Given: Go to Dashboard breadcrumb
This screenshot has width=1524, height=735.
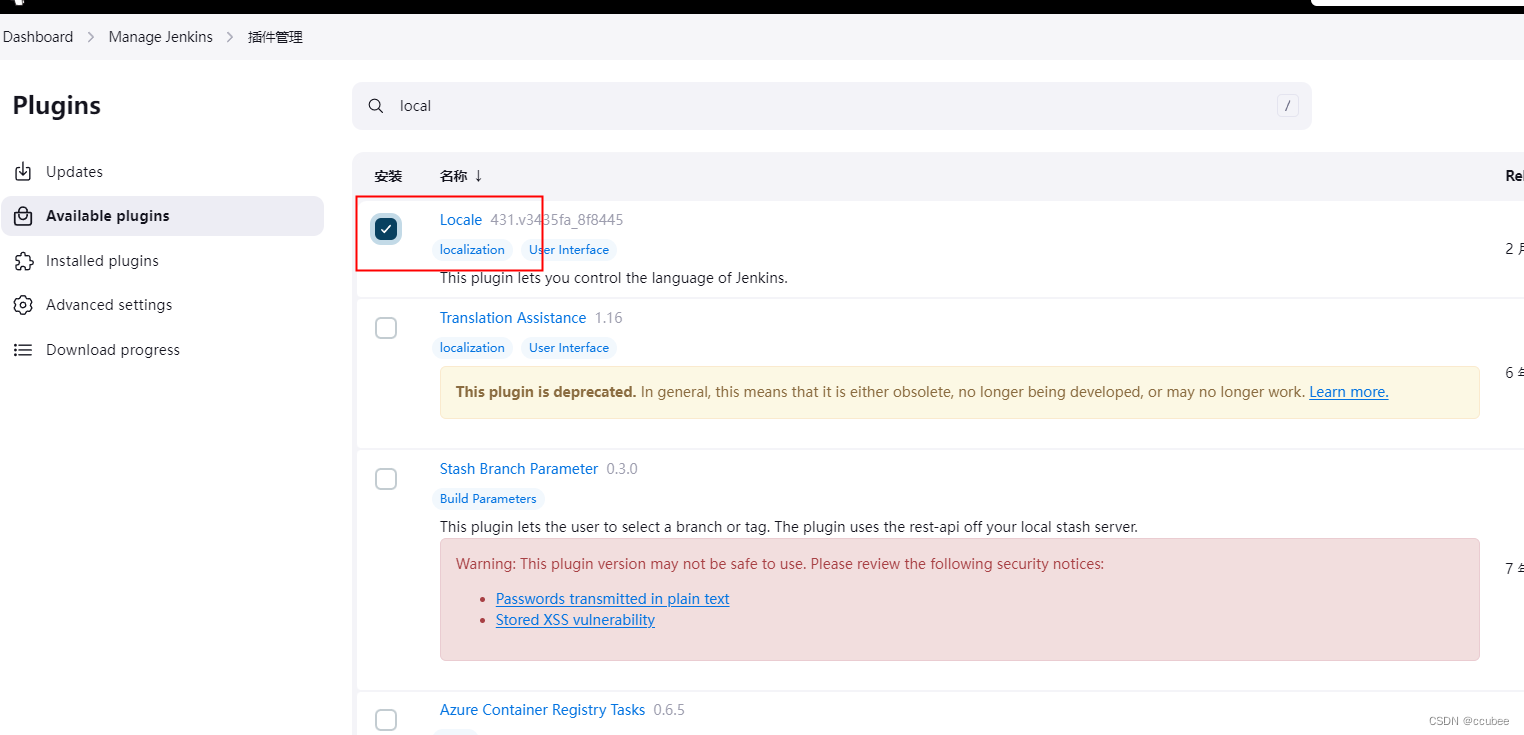Looking at the screenshot, I should (x=38, y=37).
